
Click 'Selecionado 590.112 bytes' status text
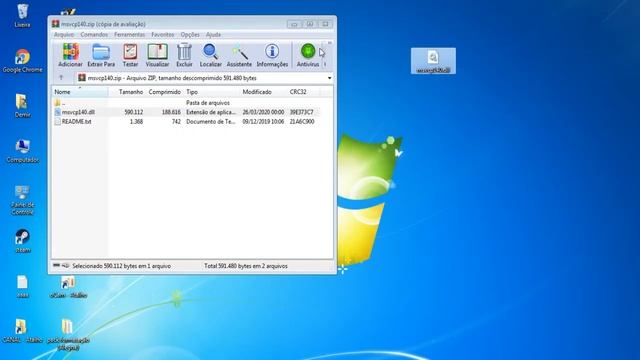(x=121, y=266)
